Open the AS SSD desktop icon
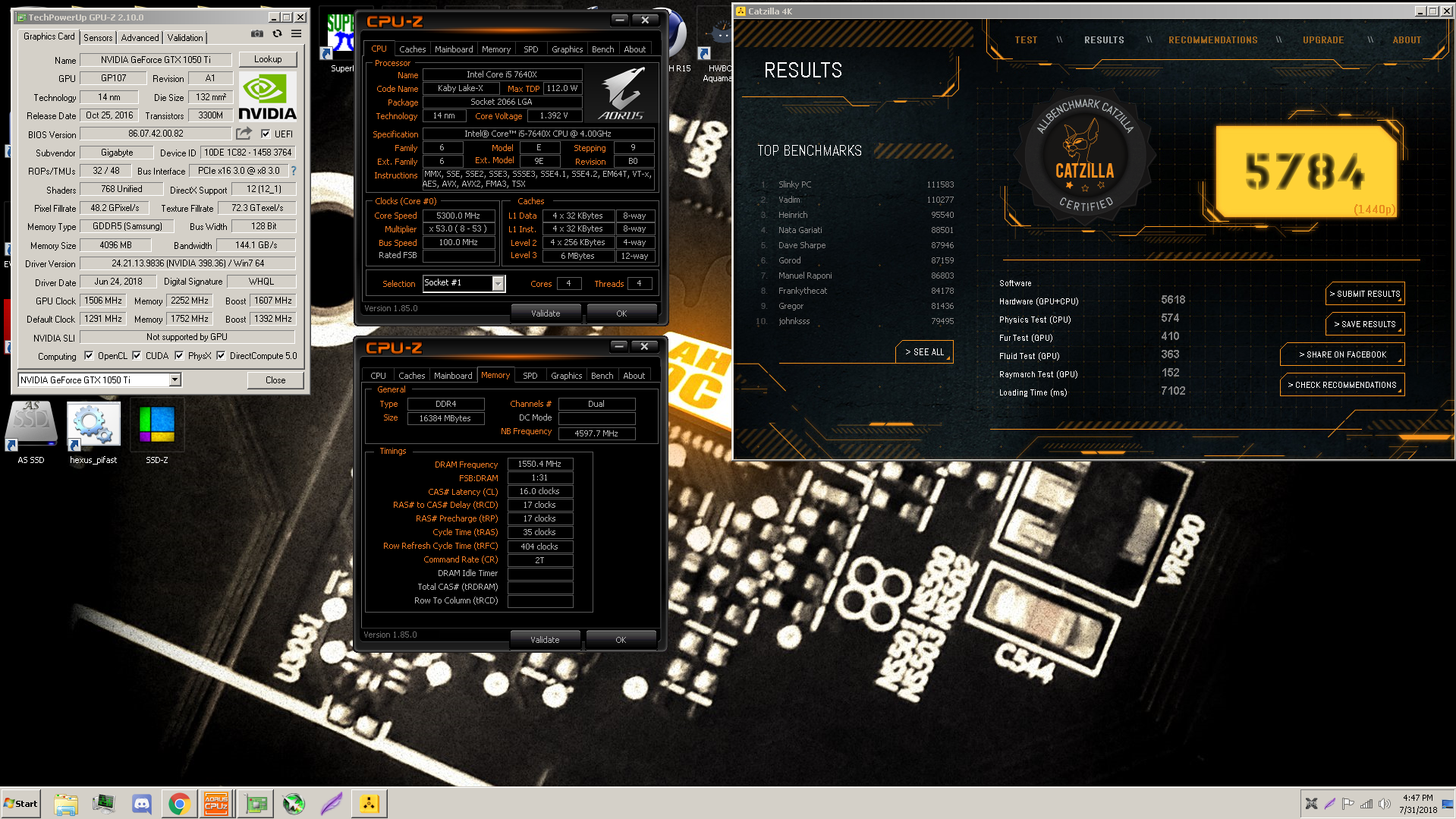1456x819 pixels. coord(31,431)
